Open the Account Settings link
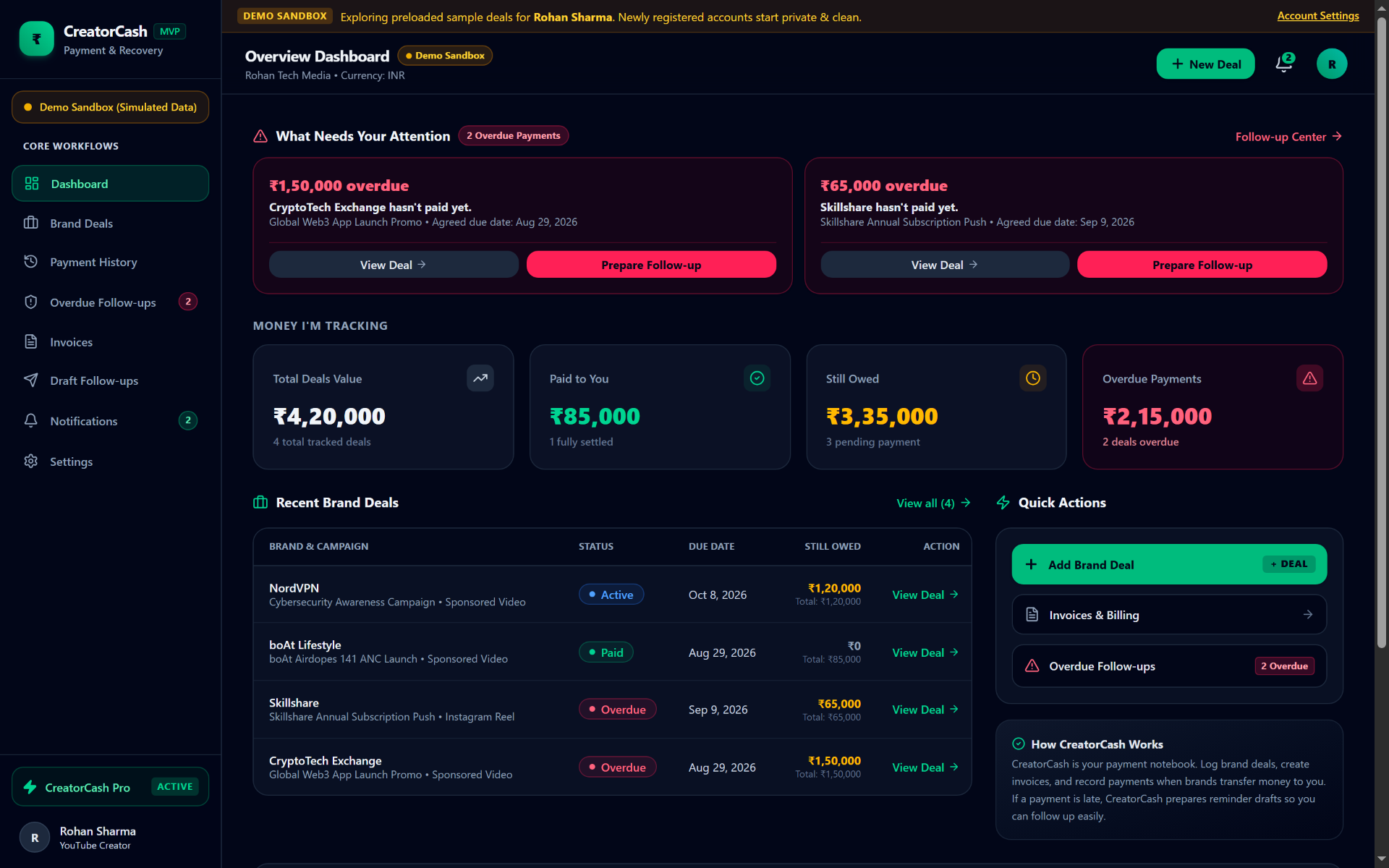Image resolution: width=1389 pixels, height=868 pixels. point(1318,16)
